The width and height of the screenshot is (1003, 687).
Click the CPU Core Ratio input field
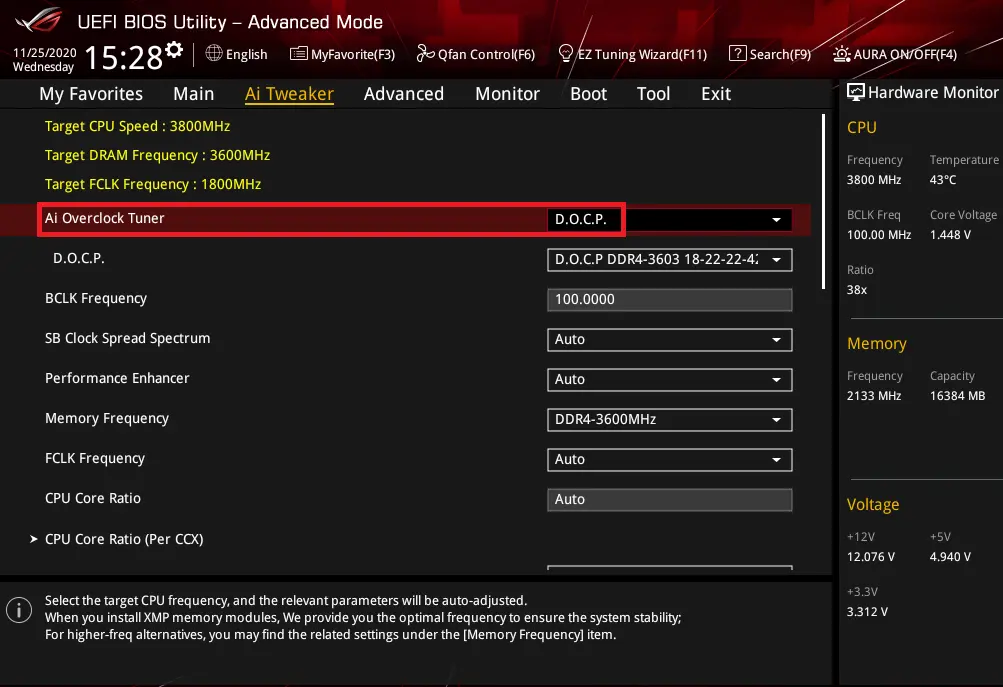tap(670, 500)
